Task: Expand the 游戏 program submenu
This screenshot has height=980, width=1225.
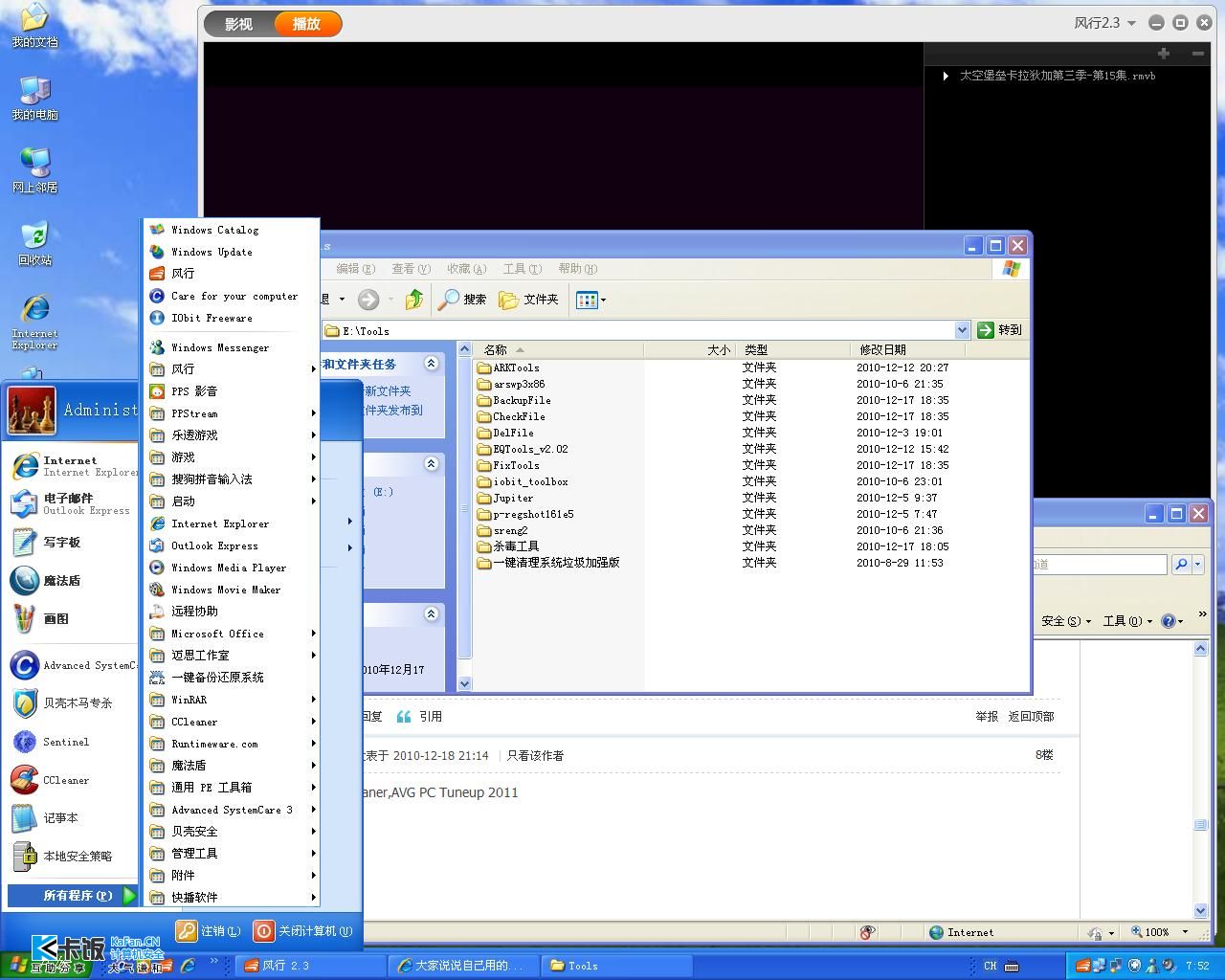Action: point(231,457)
